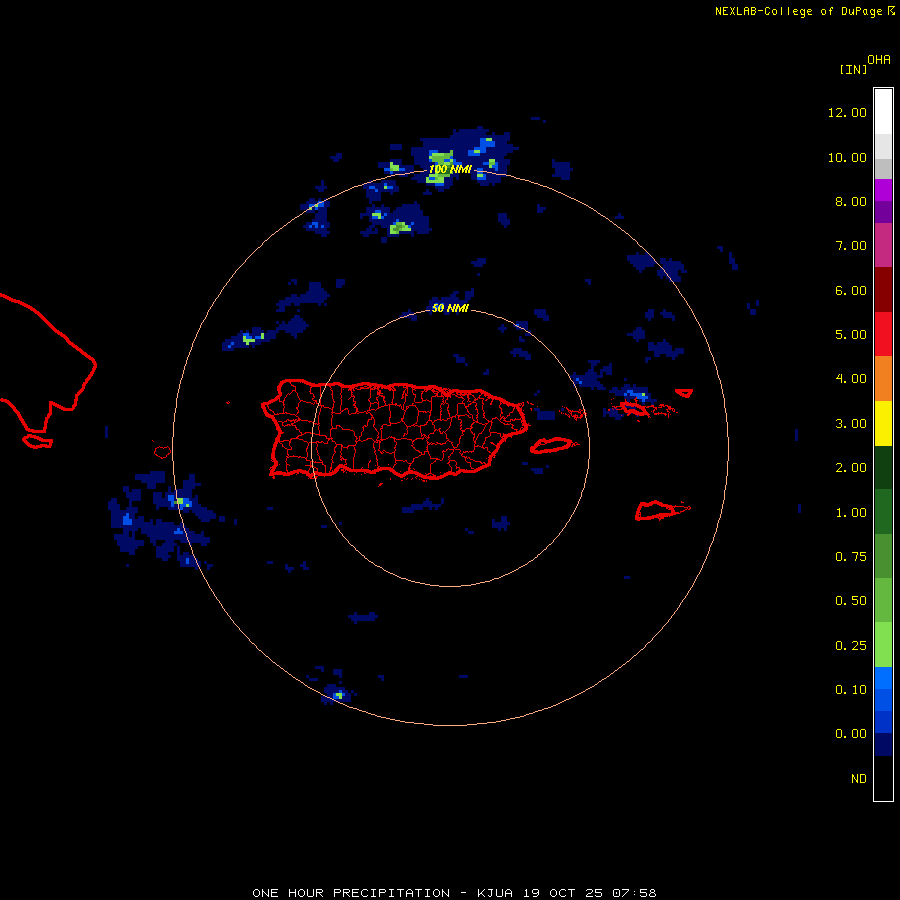The height and width of the screenshot is (900, 900).
Task: Click the 100 NMI range ring label
Action: tap(450, 169)
